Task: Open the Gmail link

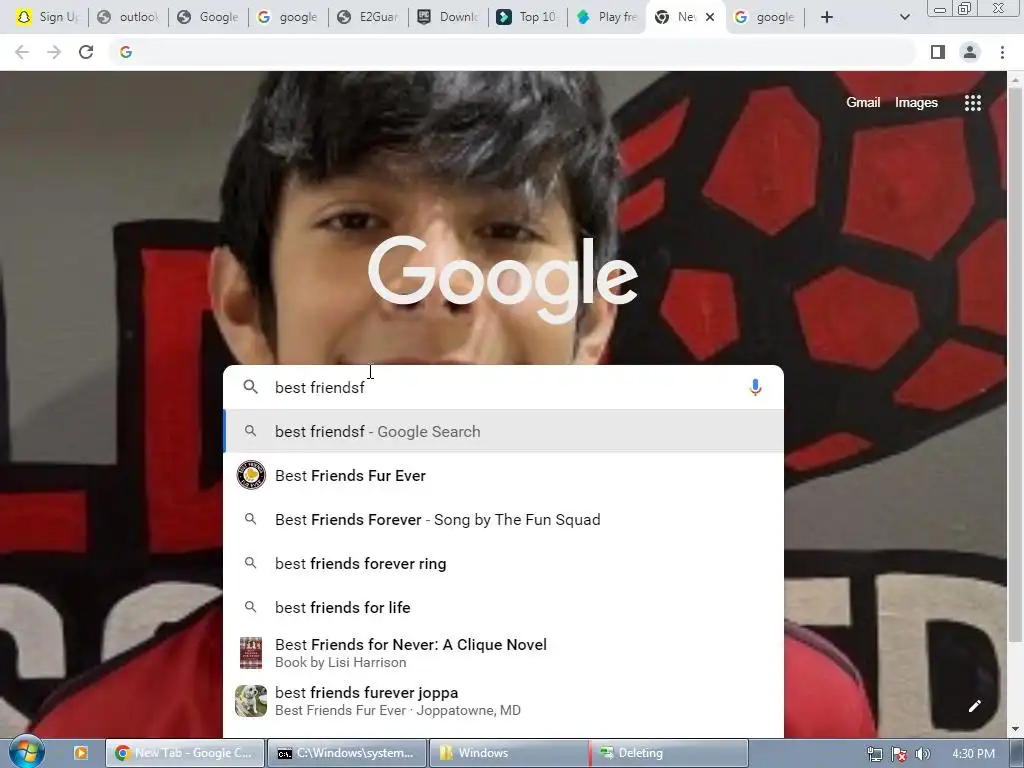Action: click(863, 103)
